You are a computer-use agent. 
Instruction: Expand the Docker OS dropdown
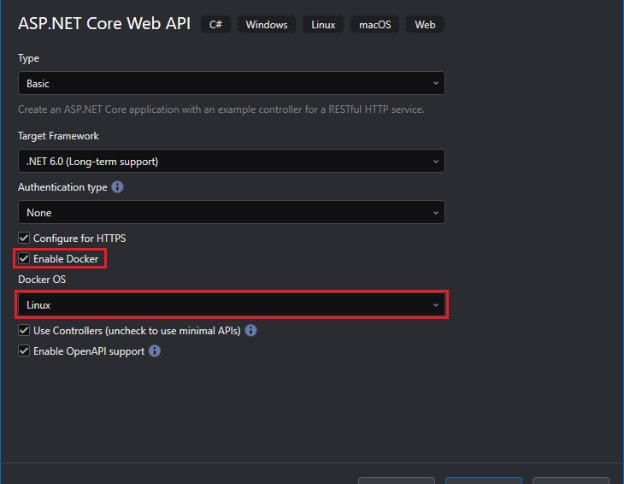[230, 305]
